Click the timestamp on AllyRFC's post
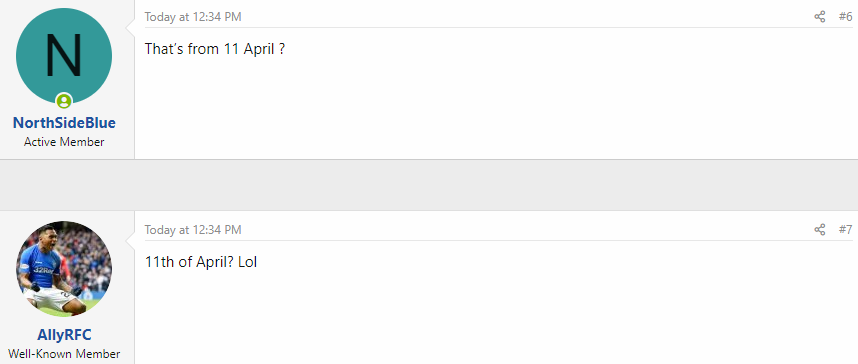 point(193,230)
